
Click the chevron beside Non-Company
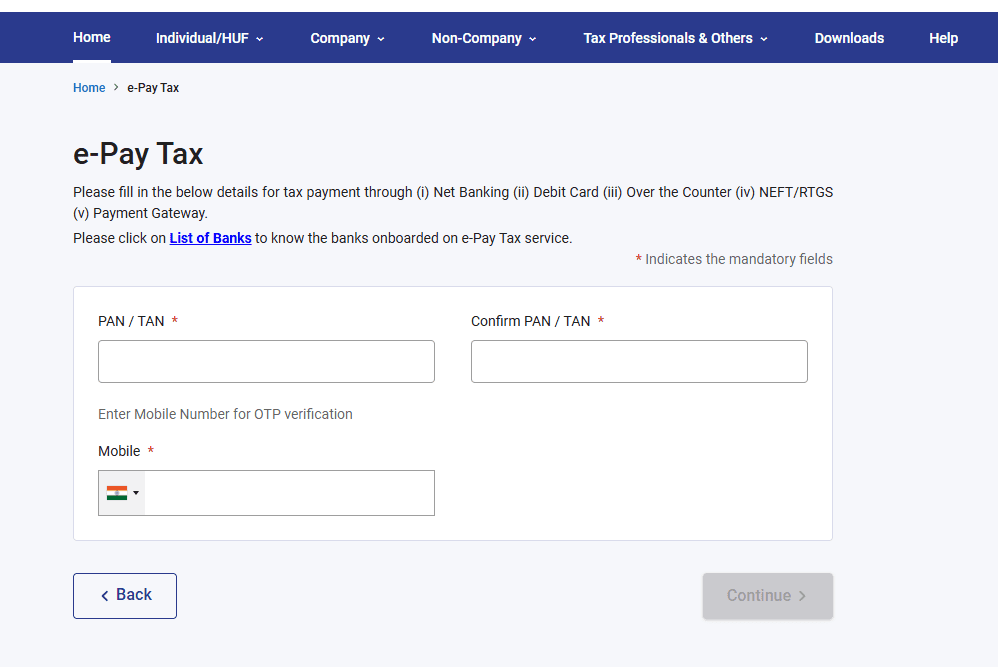tap(533, 39)
